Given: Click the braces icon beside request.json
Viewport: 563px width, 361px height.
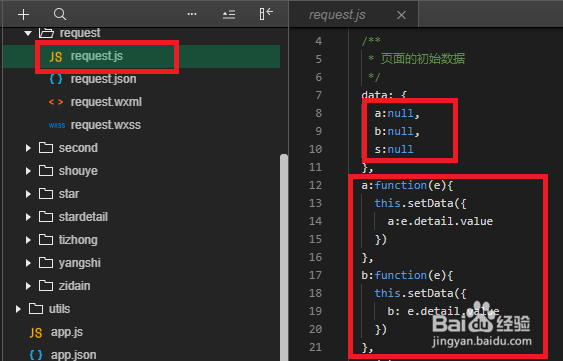Looking at the screenshot, I should tap(56, 79).
